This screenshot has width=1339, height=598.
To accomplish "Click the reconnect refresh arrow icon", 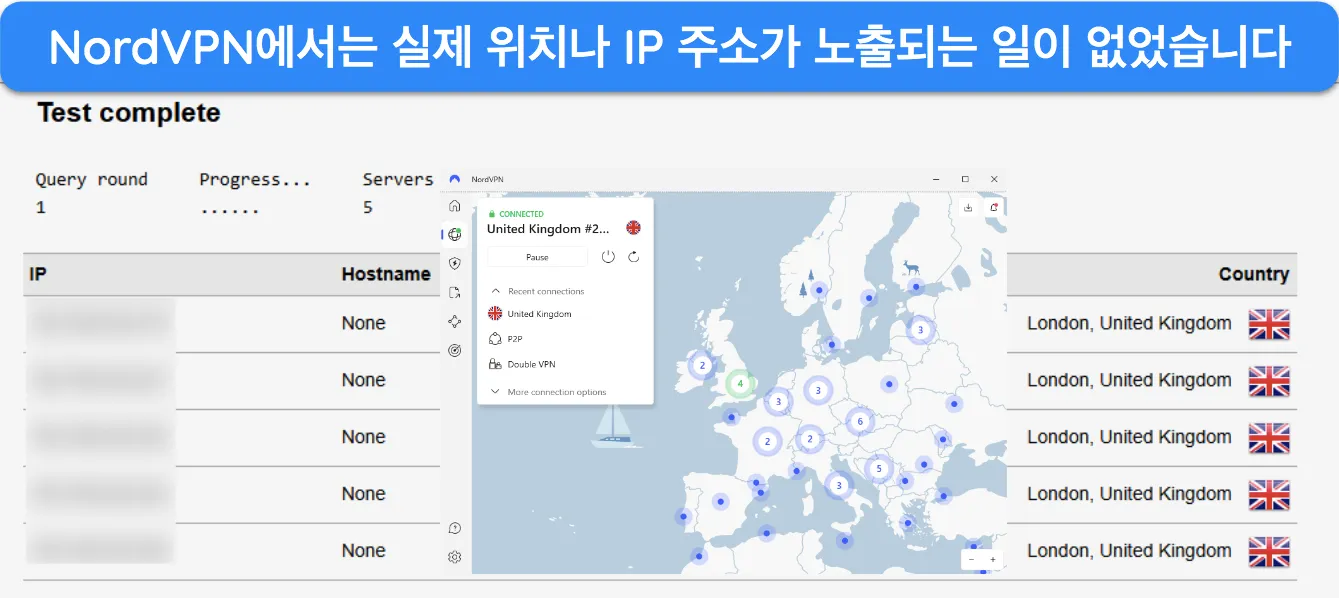I will pyautogui.click(x=634, y=257).
